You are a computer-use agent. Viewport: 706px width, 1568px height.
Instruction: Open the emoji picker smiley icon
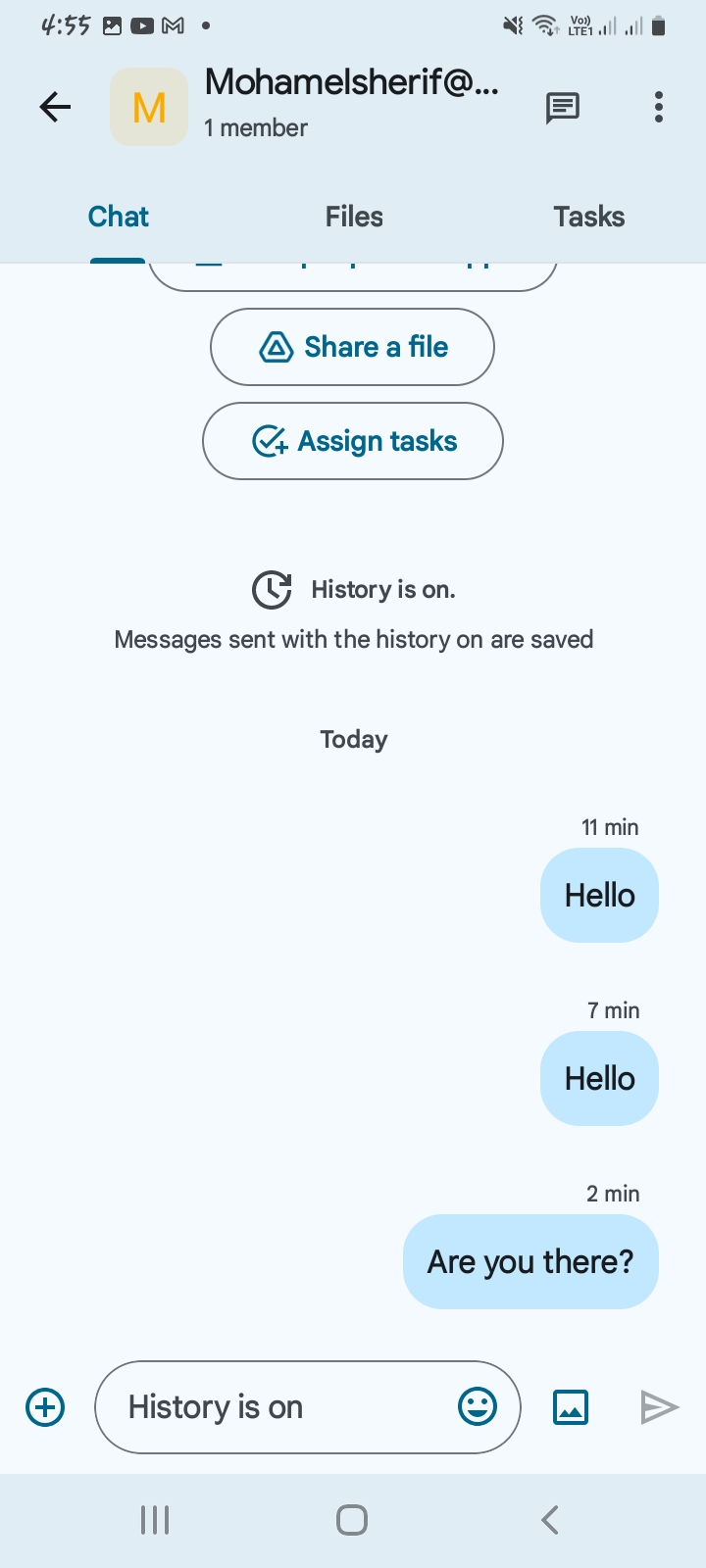coord(478,1407)
